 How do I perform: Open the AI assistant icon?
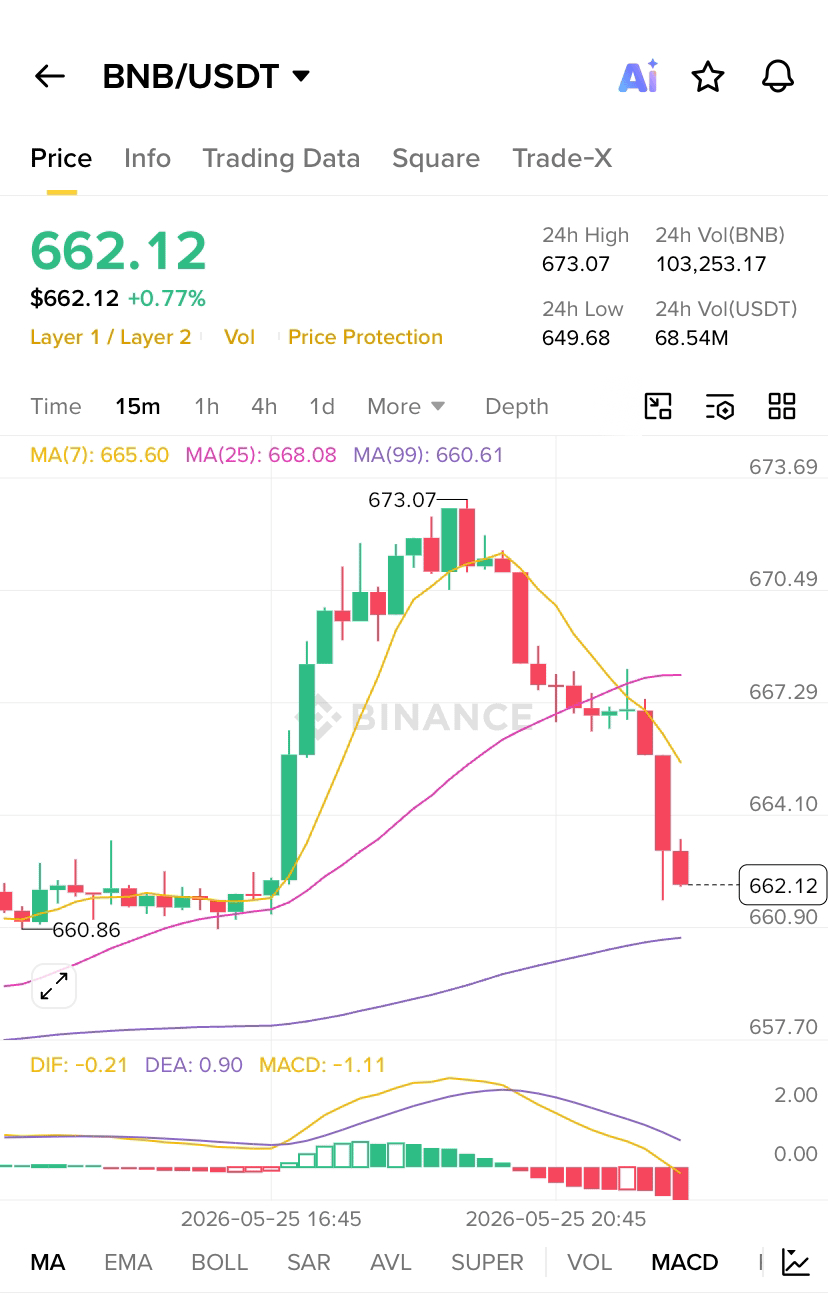click(x=638, y=76)
